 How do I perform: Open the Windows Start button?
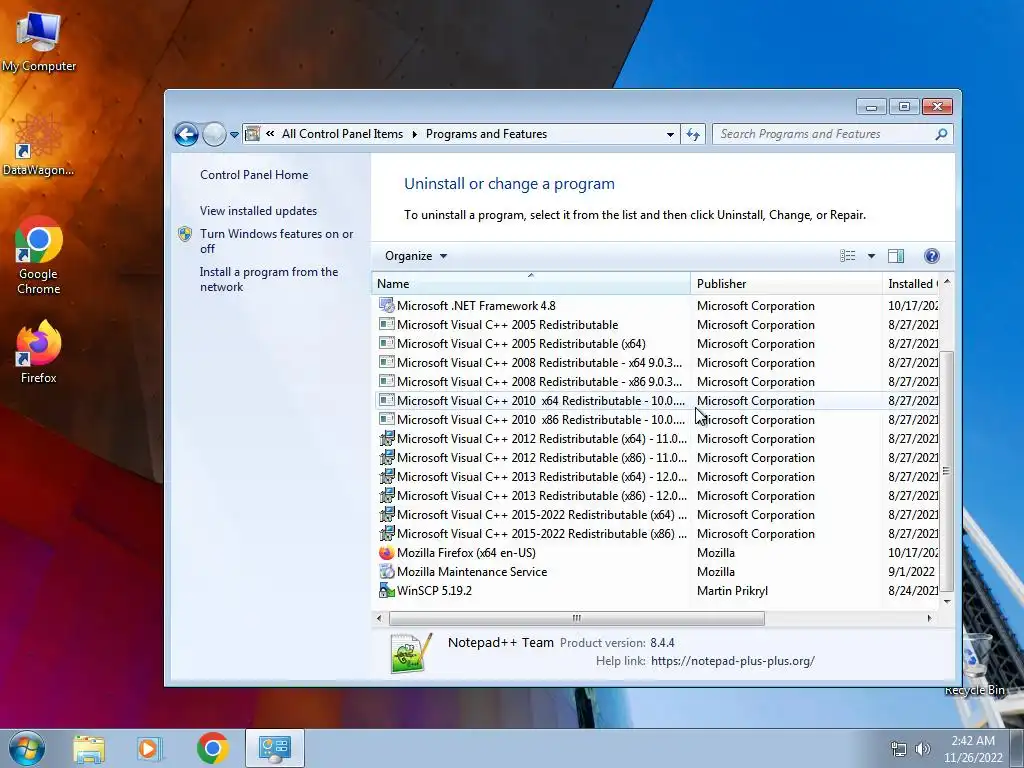click(x=27, y=748)
